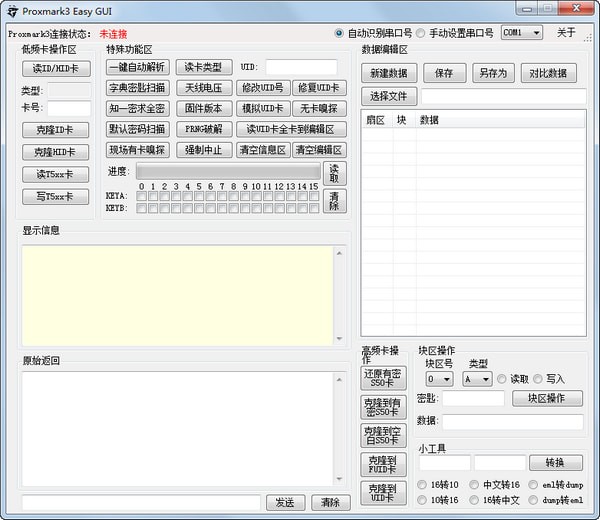This screenshot has width=600, height=520.
Task: Click the 进度 progress bar
Action: (228, 172)
